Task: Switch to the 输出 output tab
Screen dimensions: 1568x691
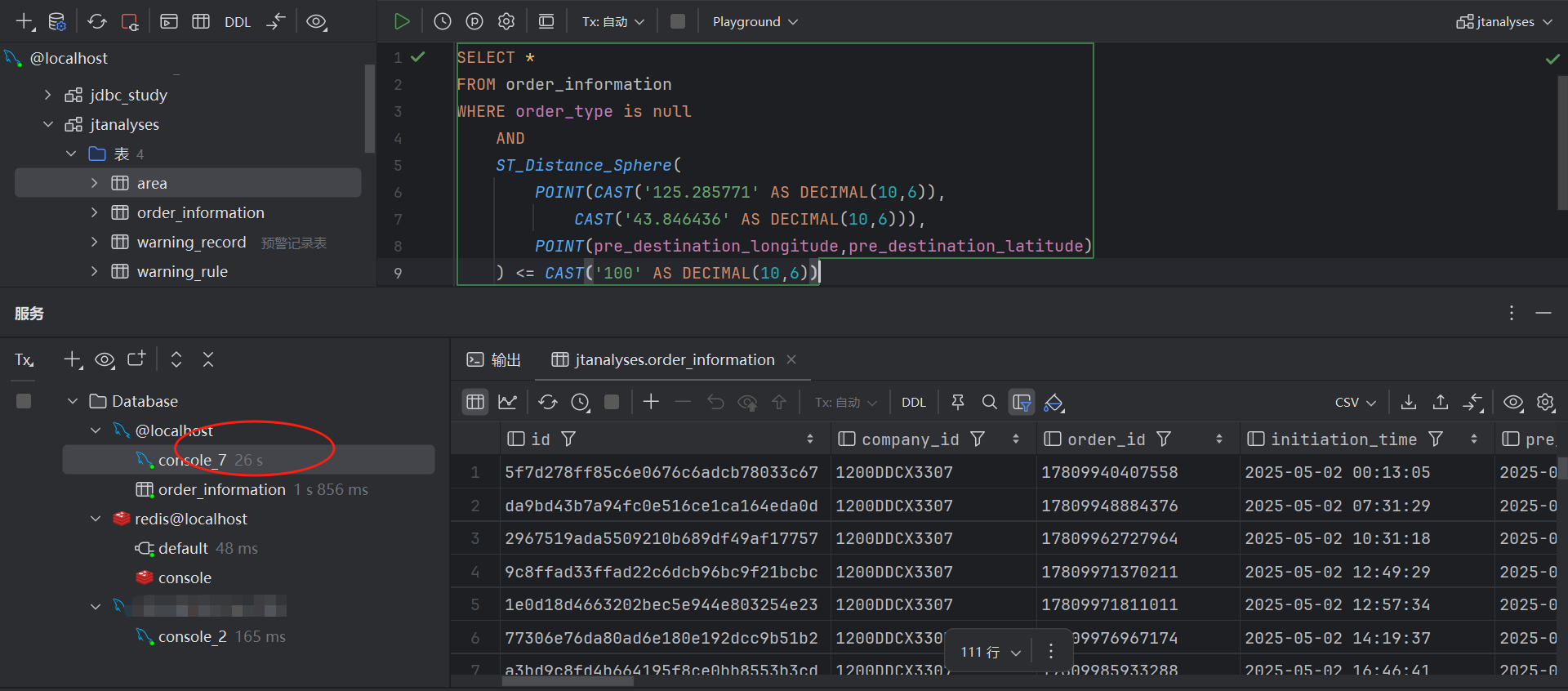Action: (x=495, y=359)
